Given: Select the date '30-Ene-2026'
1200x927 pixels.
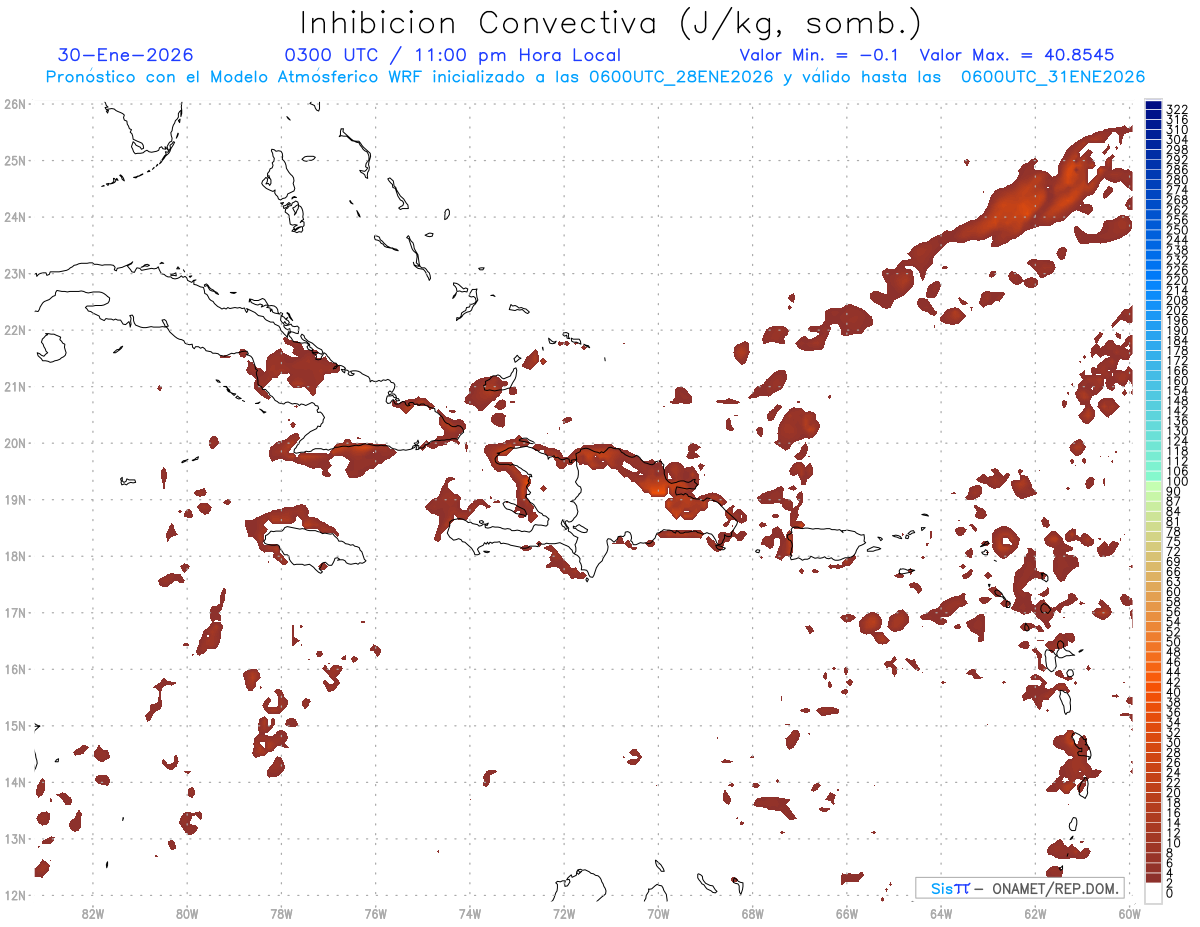Looking at the screenshot, I should coord(126,55).
